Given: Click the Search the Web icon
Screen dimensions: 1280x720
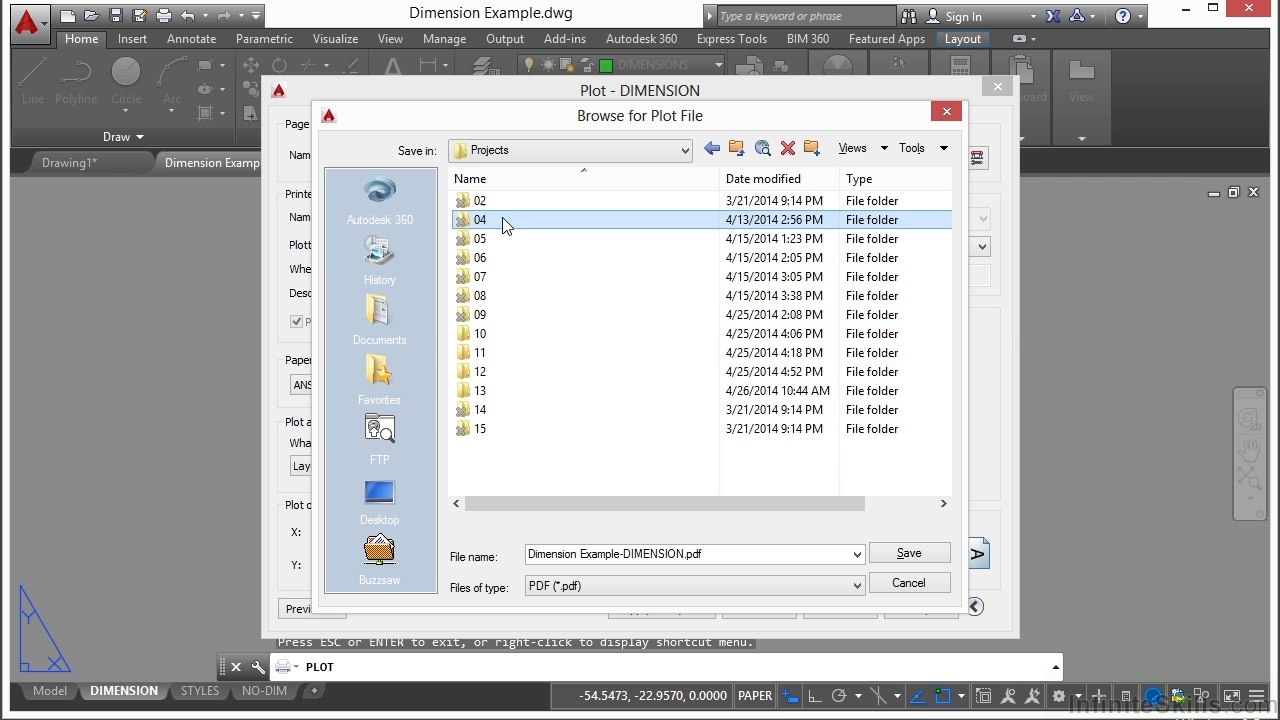Looking at the screenshot, I should pos(763,148).
